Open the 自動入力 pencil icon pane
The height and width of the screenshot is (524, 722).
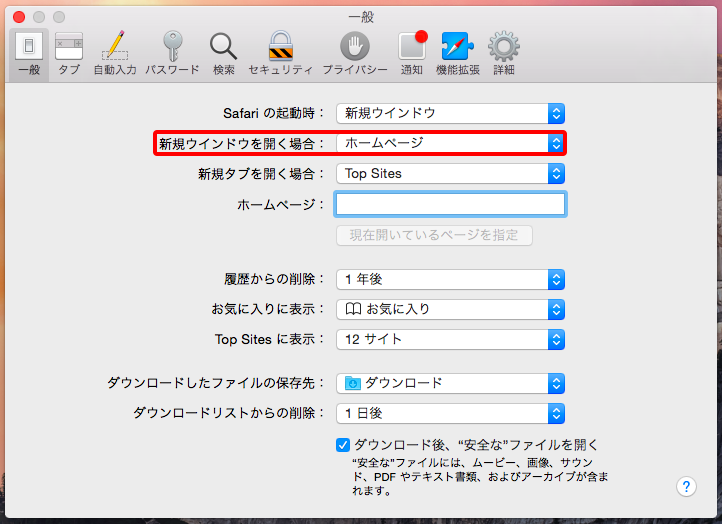coord(115,54)
